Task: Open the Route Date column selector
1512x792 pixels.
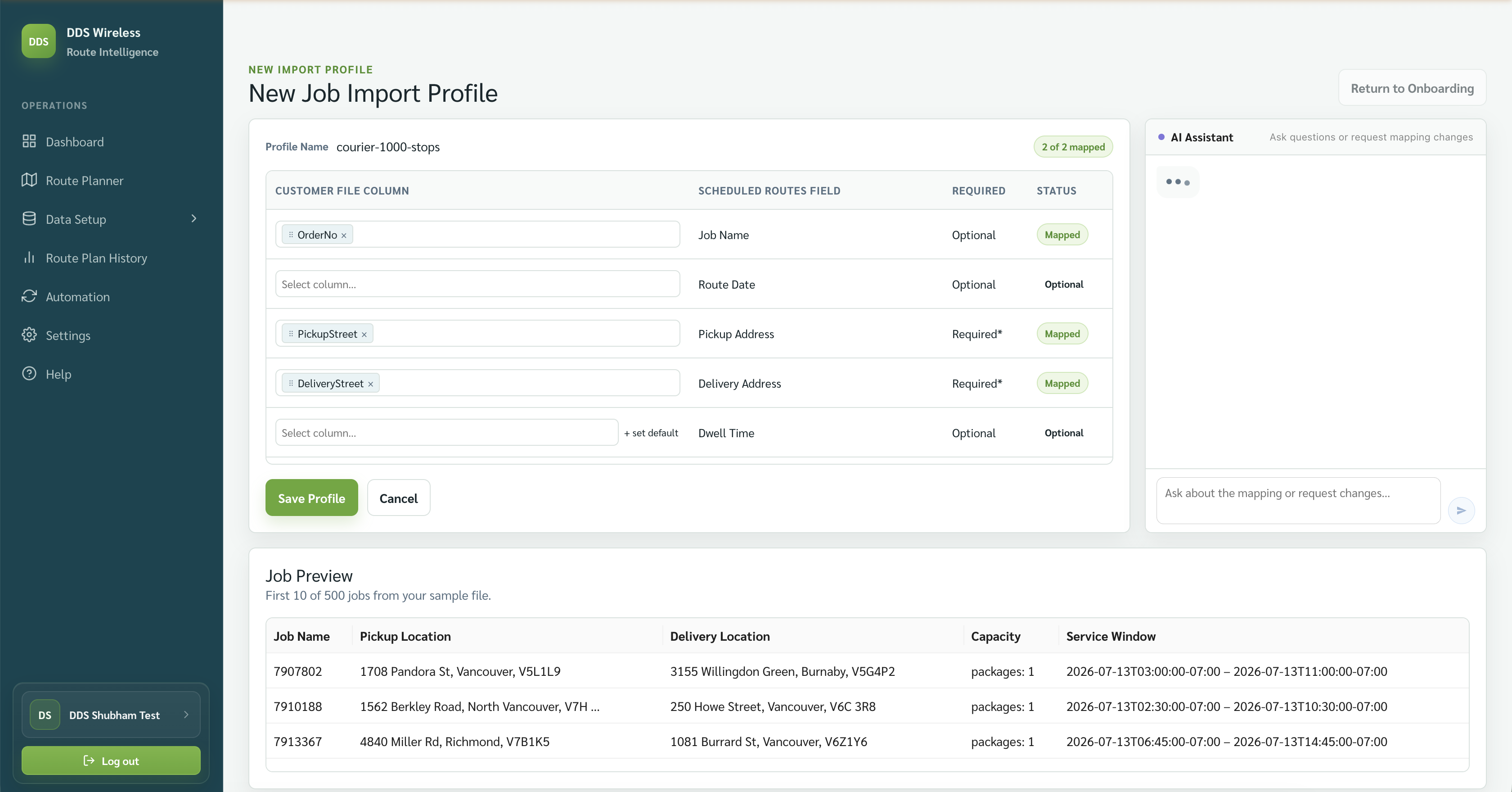Action: pyautogui.click(x=477, y=284)
